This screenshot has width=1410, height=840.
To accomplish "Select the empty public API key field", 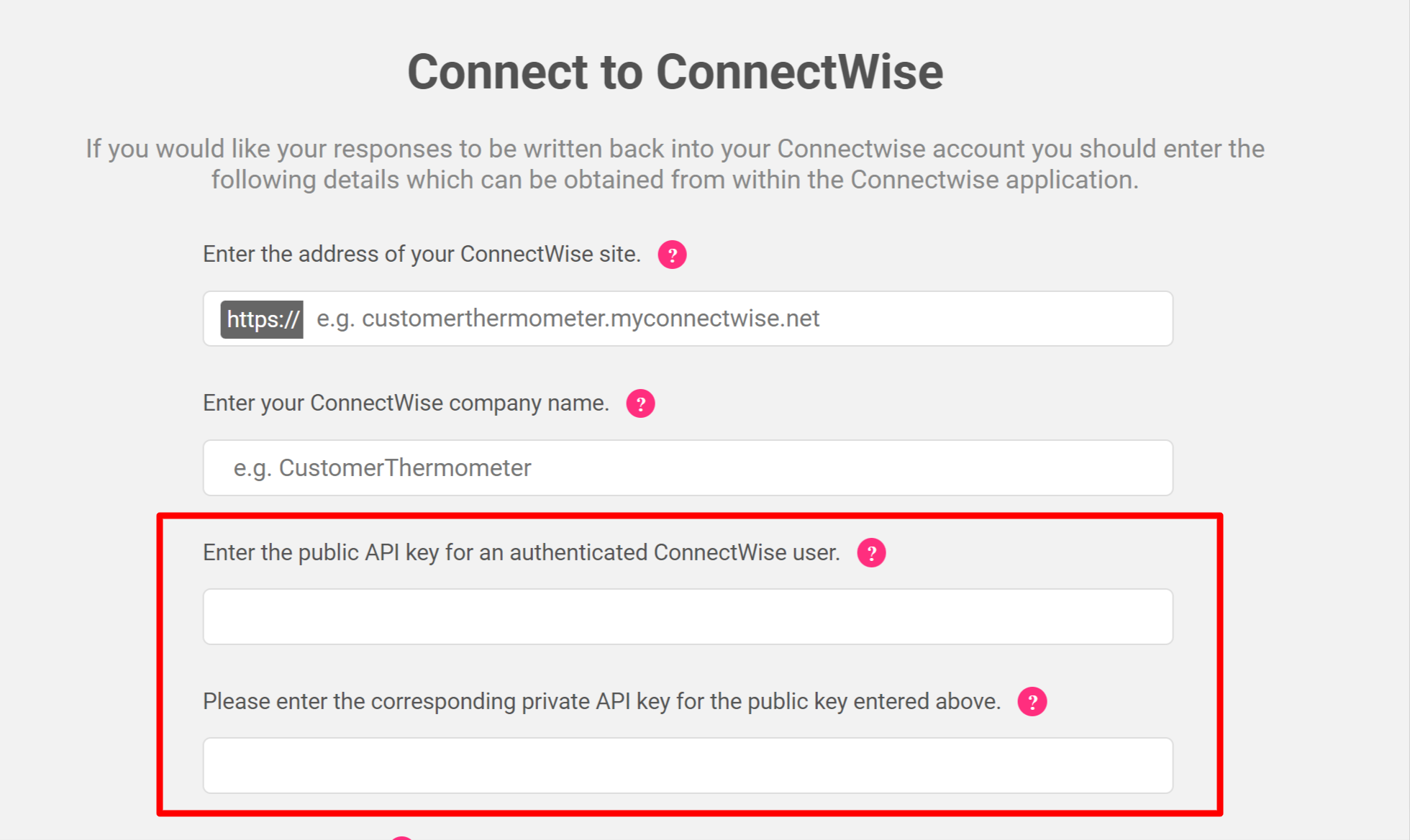I will 688,616.
